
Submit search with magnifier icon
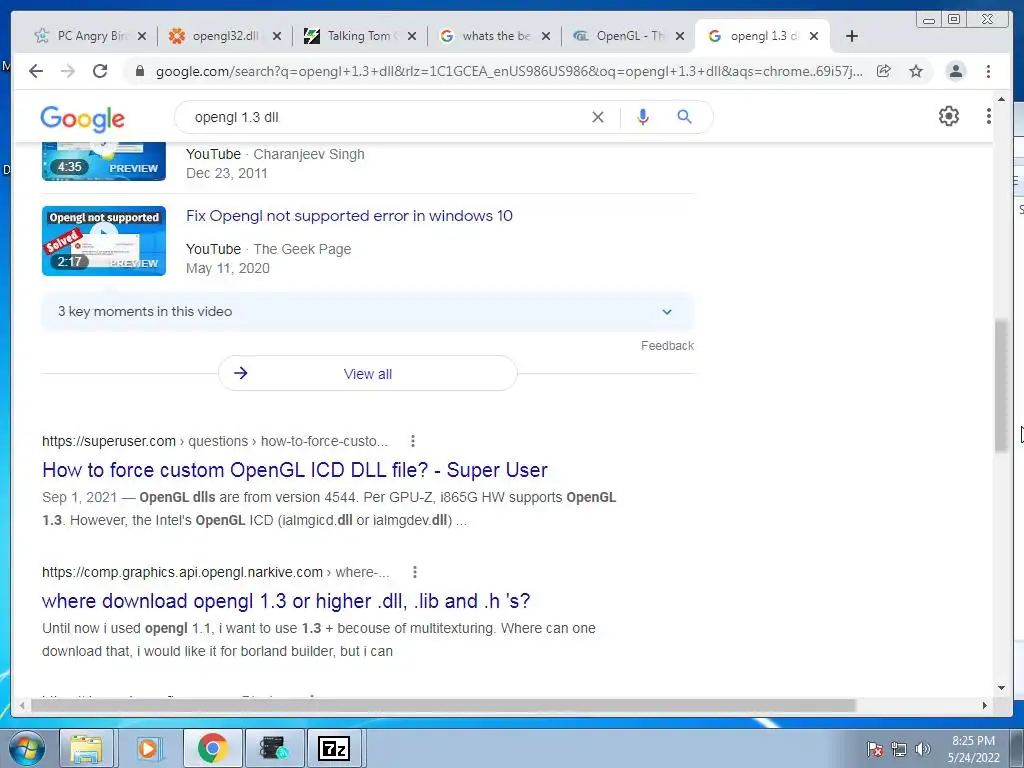(684, 117)
